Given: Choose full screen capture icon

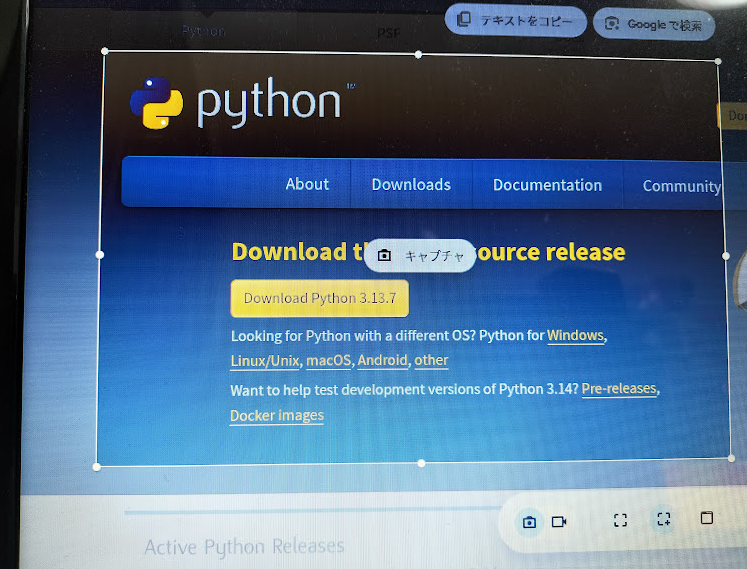Looking at the screenshot, I should 620,520.
